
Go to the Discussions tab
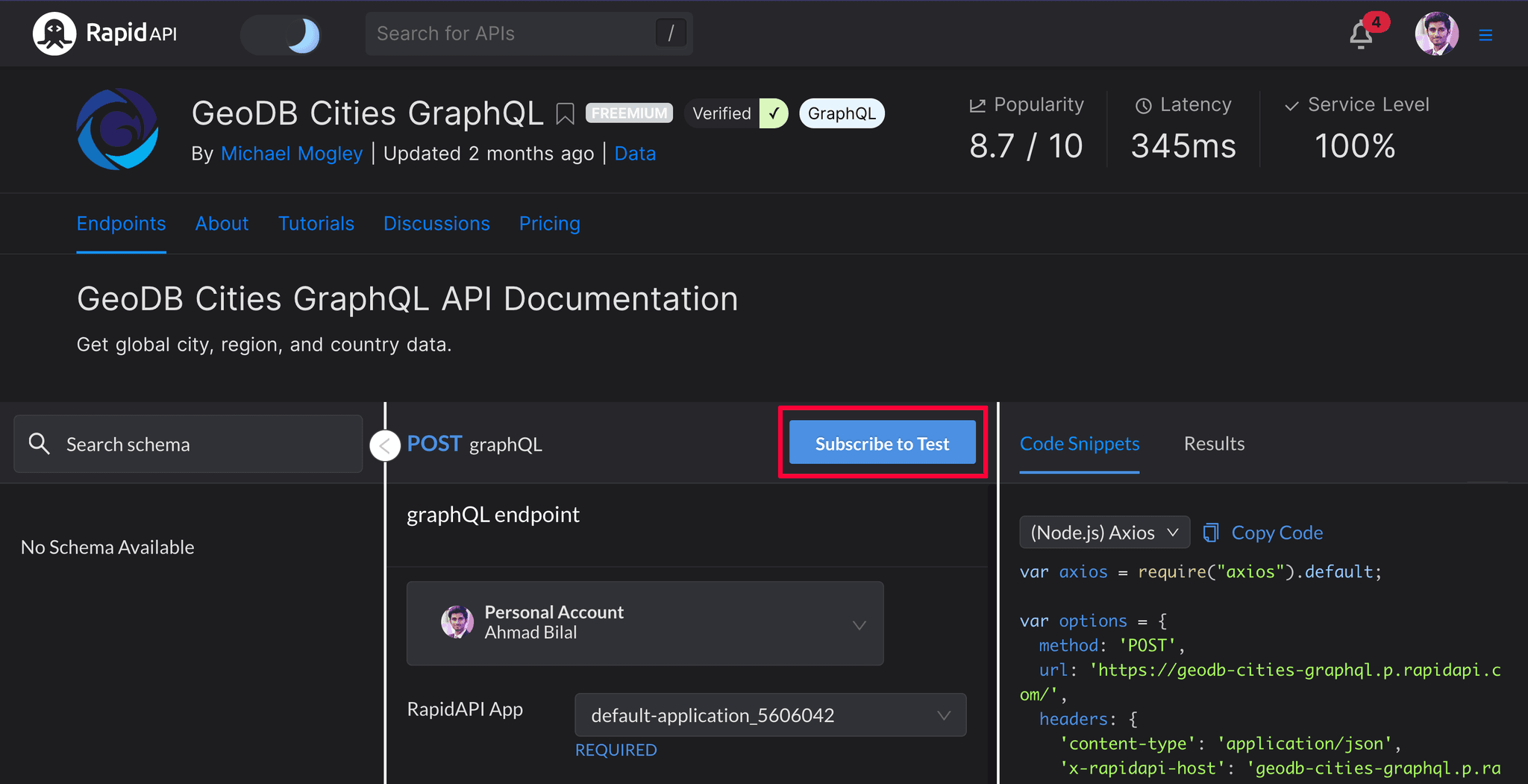[x=436, y=224]
